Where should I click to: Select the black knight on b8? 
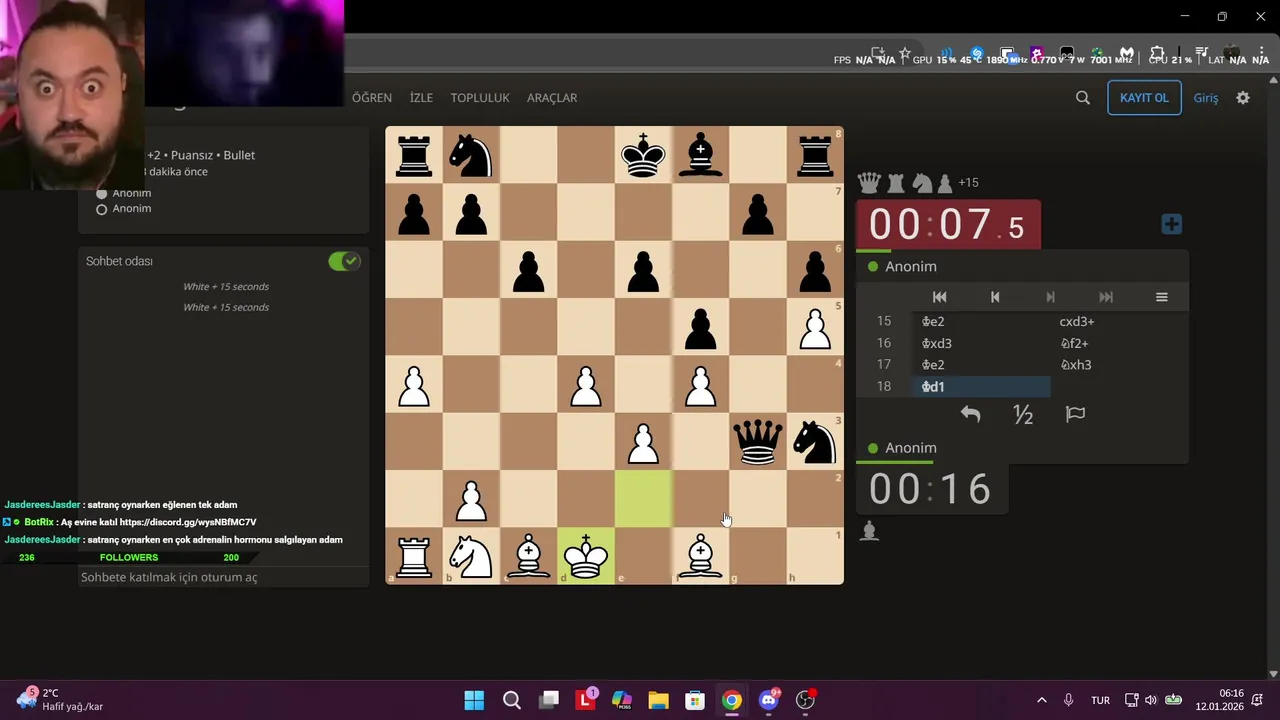pos(471,155)
